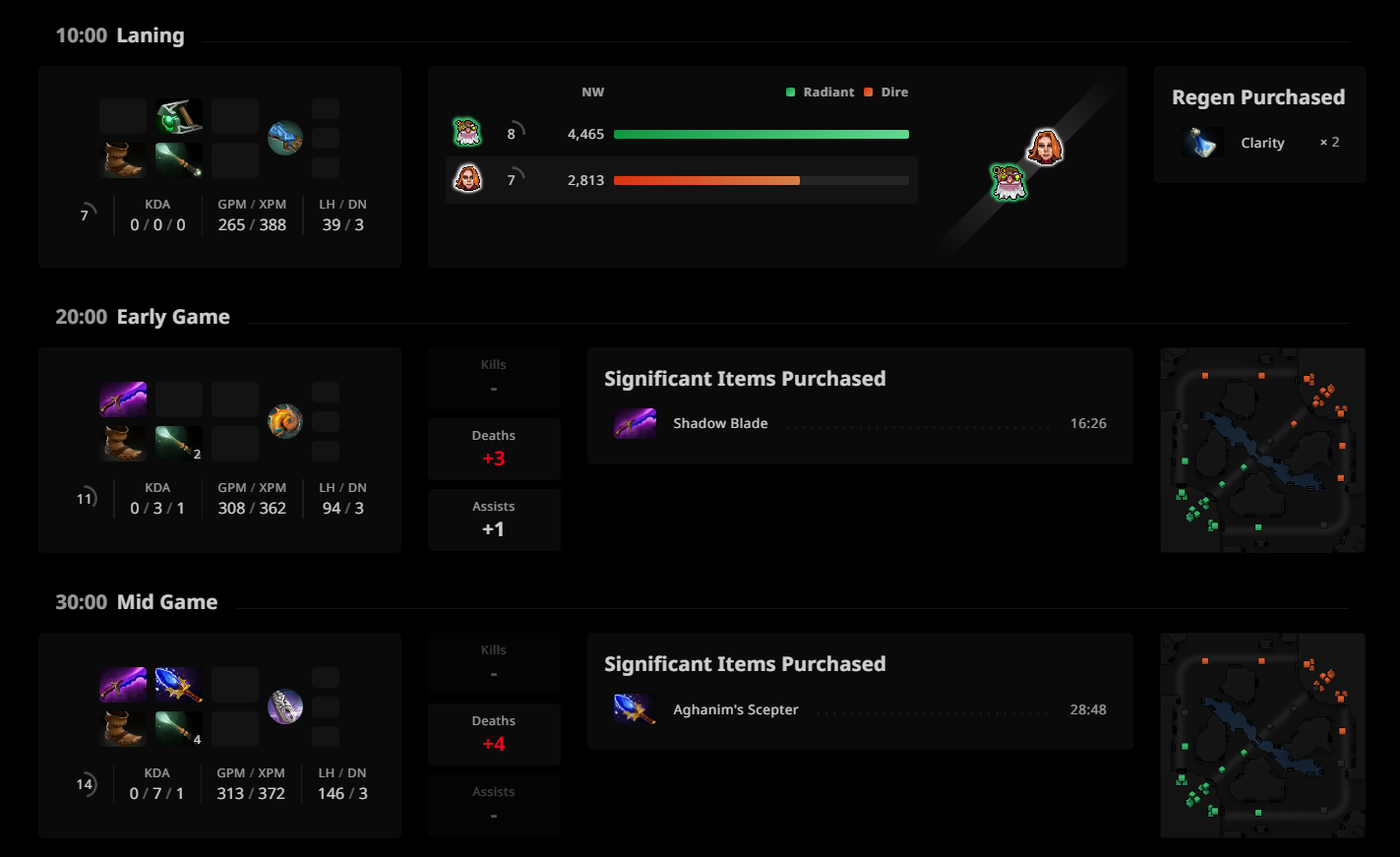Click the Early Game LH / DN value 94 / 3
This screenshot has height=857, width=1400.
pyautogui.click(x=342, y=508)
